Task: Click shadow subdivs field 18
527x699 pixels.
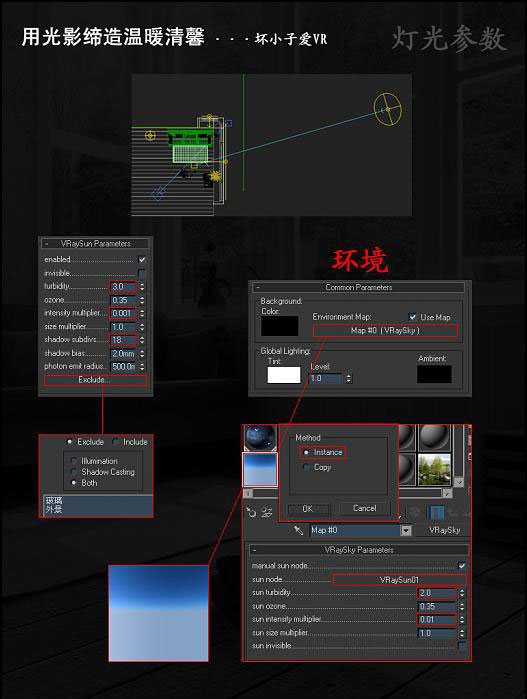Action: pos(123,340)
